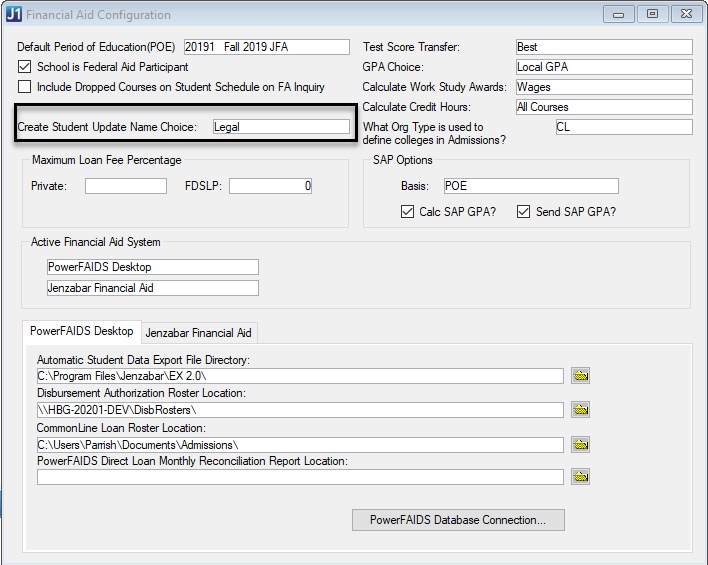708x565 pixels.
Task: Switch to the Jenzabar Financial Aid tab
Action: pos(199,332)
